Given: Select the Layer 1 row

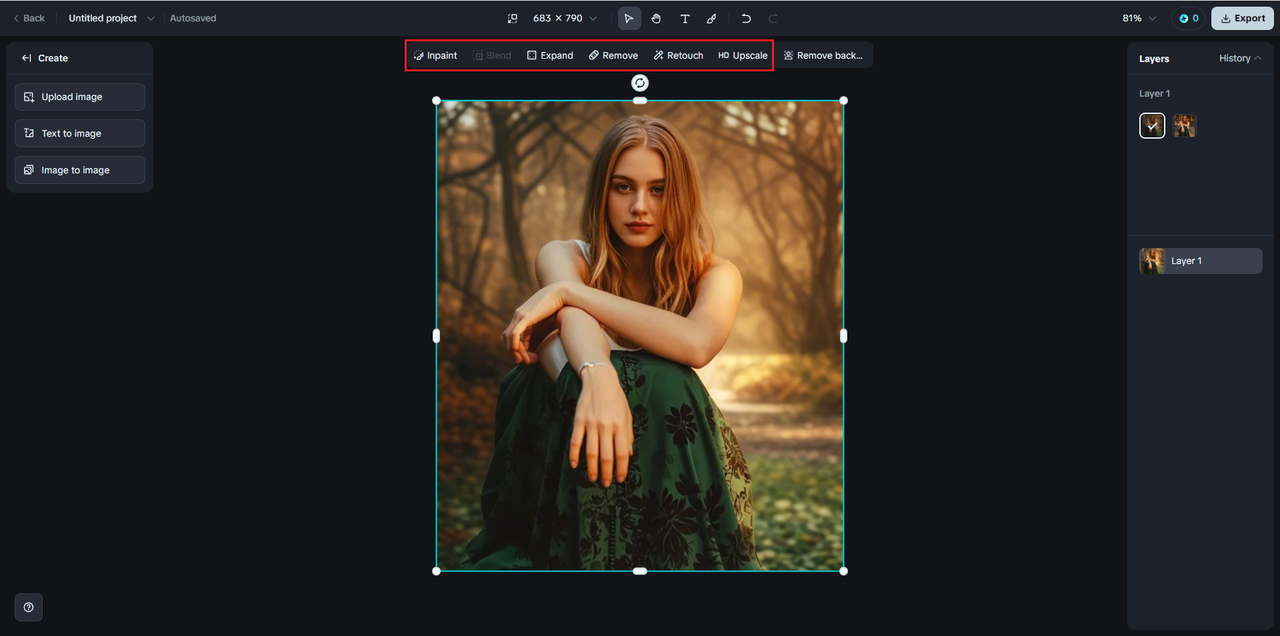Looking at the screenshot, I should 1200,261.
